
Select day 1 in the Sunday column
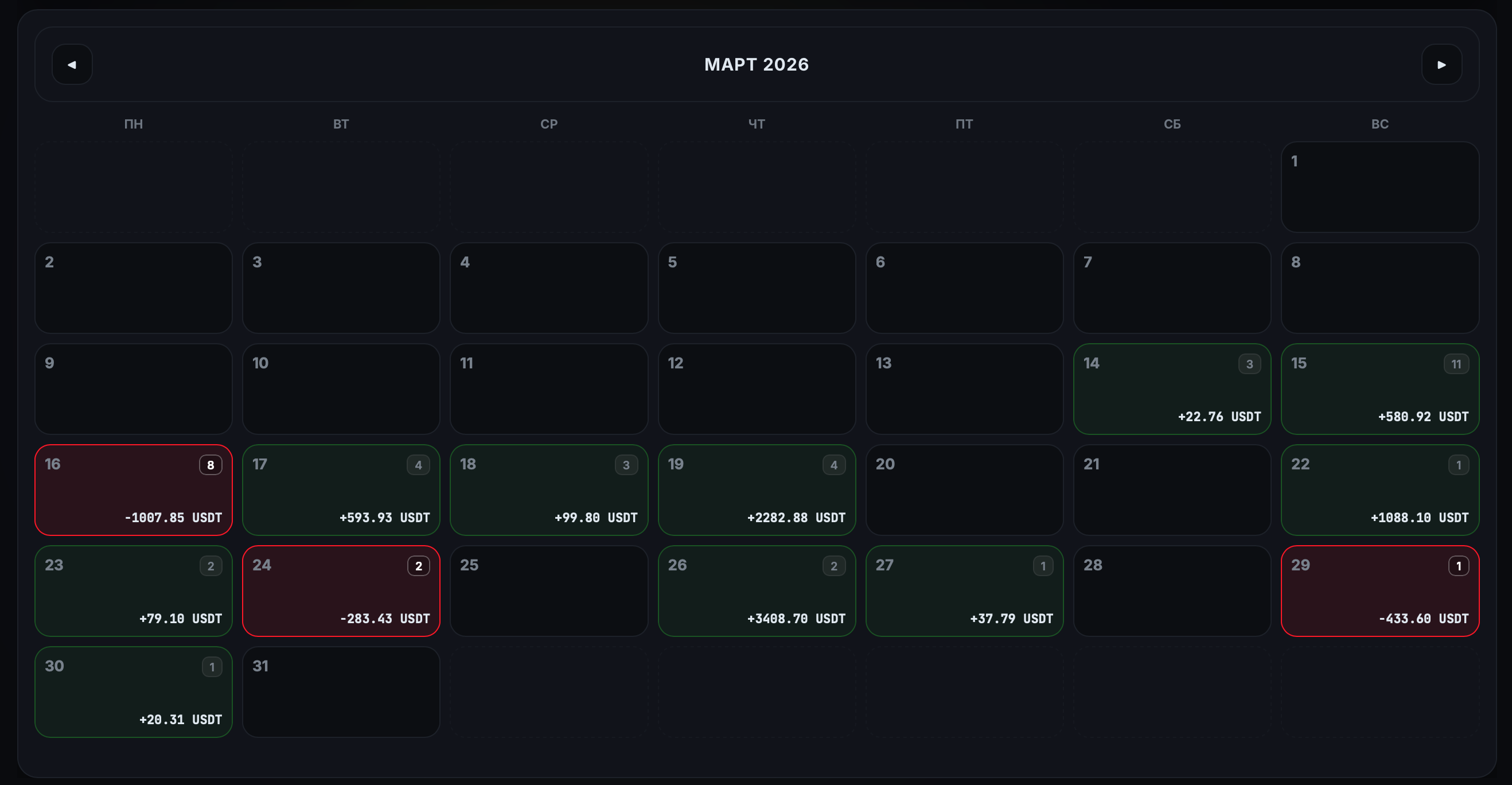pos(1379,186)
